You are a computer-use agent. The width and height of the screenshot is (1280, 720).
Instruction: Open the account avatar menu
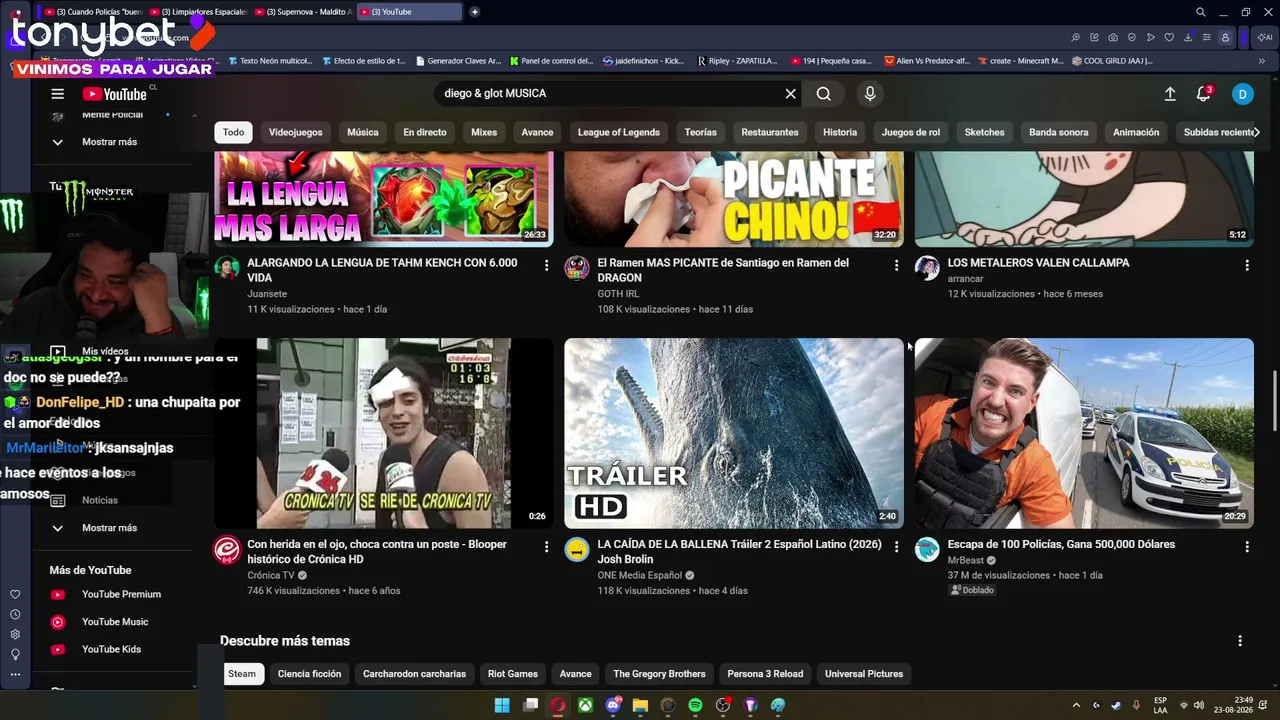click(1243, 94)
